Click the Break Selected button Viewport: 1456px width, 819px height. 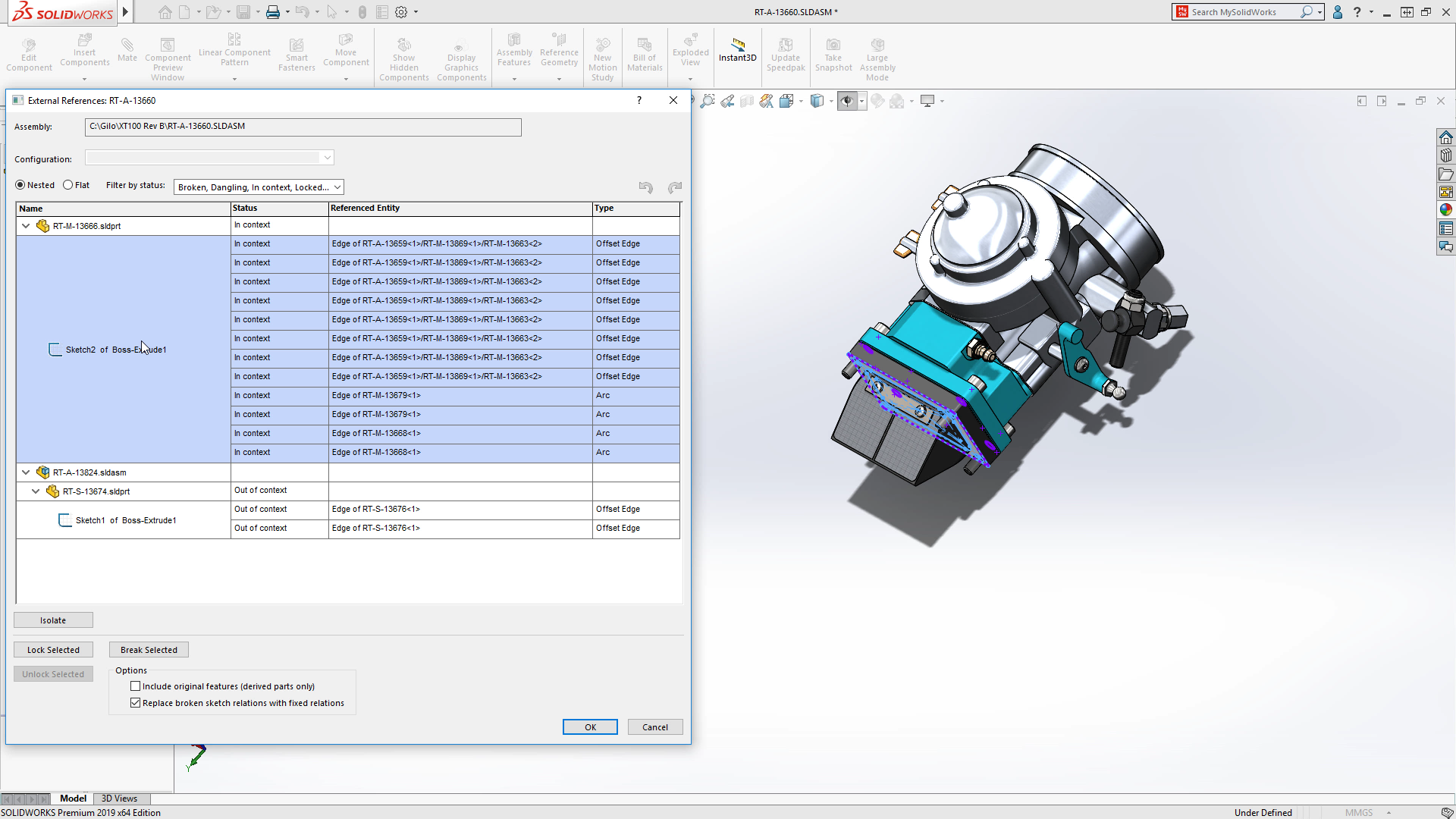(x=149, y=649)
